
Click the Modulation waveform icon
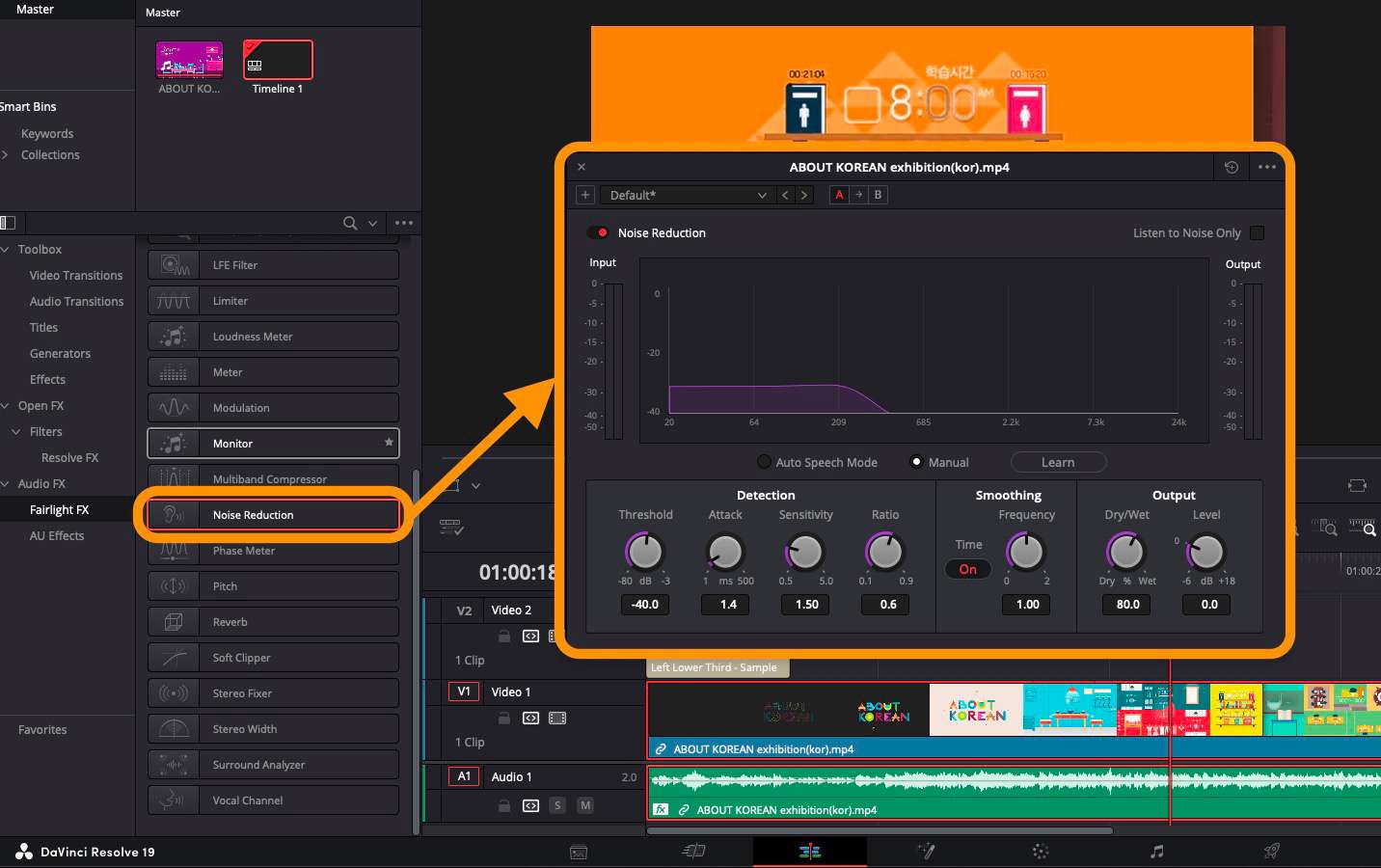point(174,408)
